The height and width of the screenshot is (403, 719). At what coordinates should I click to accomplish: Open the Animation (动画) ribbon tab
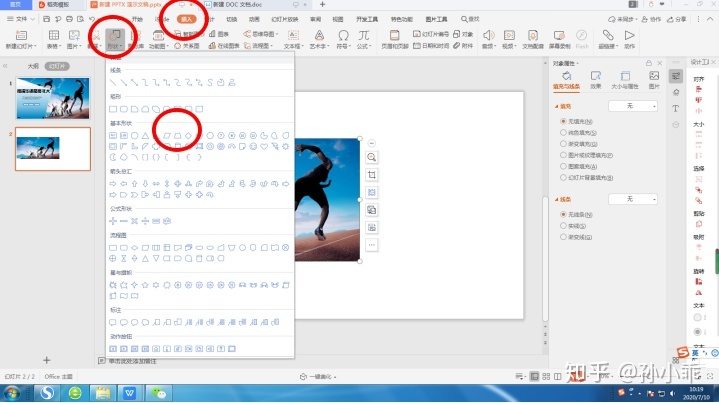click(x=254, y=19)
